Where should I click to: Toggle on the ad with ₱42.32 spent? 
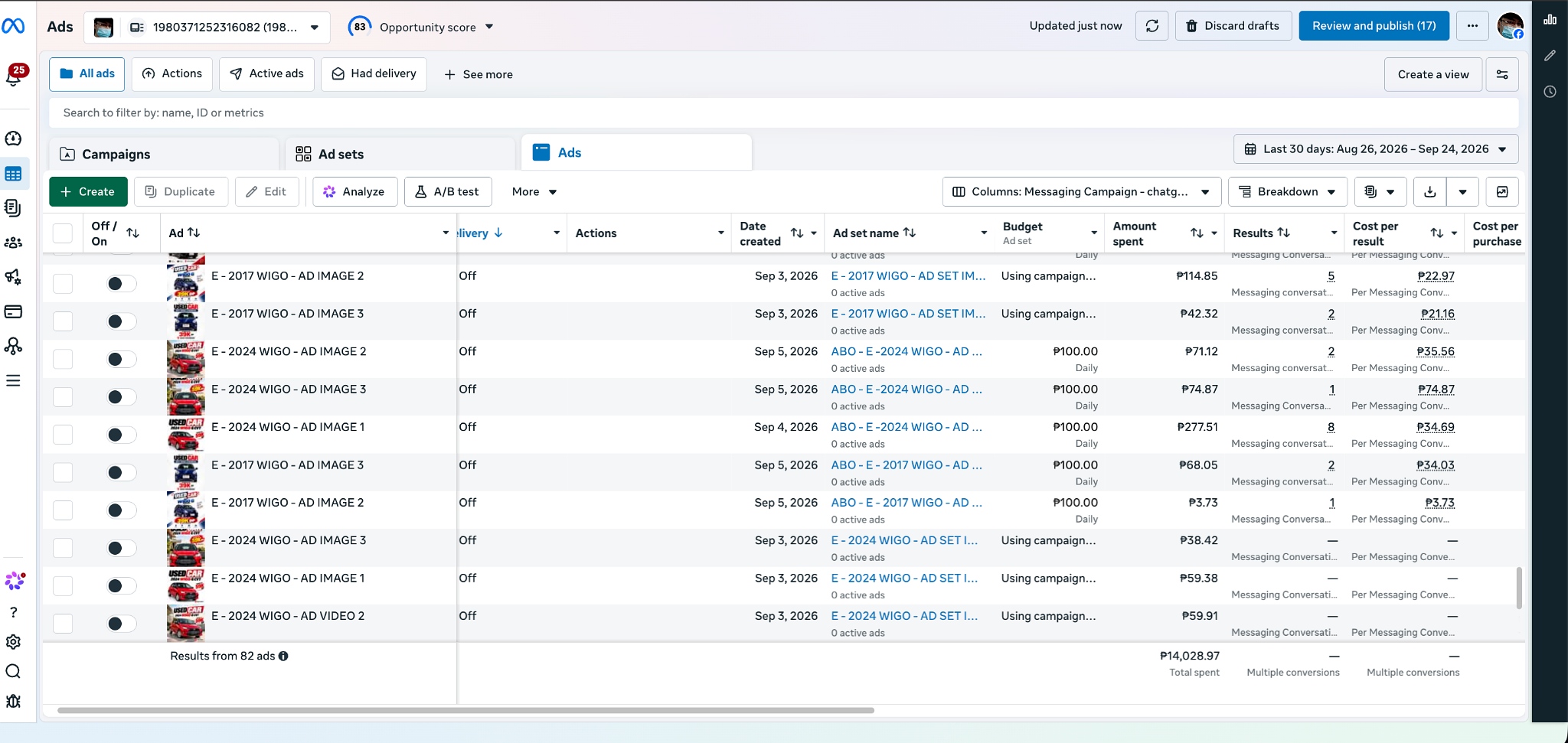coord(121,321)
